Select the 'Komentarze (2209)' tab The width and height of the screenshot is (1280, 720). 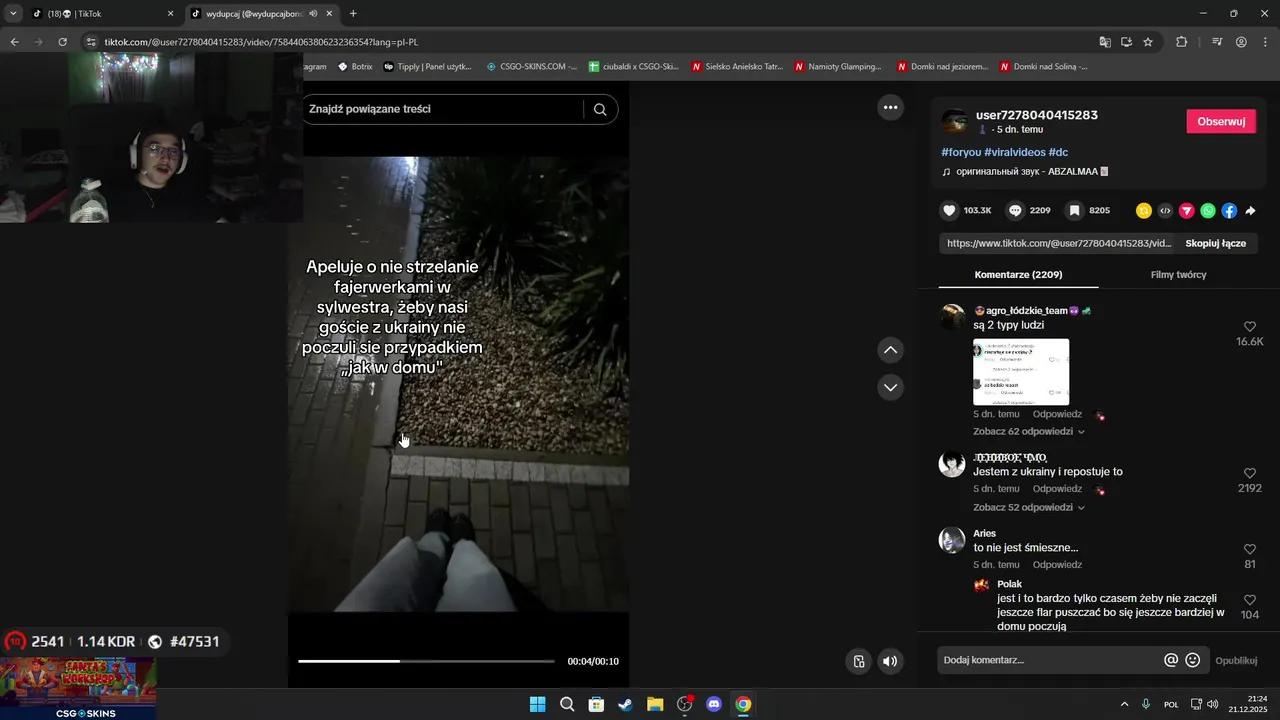pyautogui.click(x=1018, y=275)
